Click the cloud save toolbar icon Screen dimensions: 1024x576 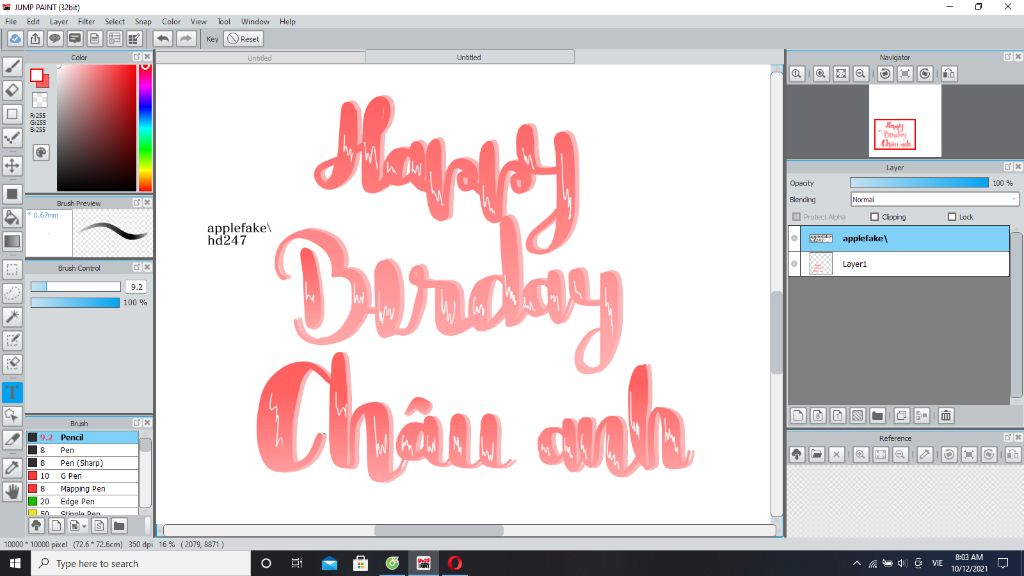[x=15, y=39]
